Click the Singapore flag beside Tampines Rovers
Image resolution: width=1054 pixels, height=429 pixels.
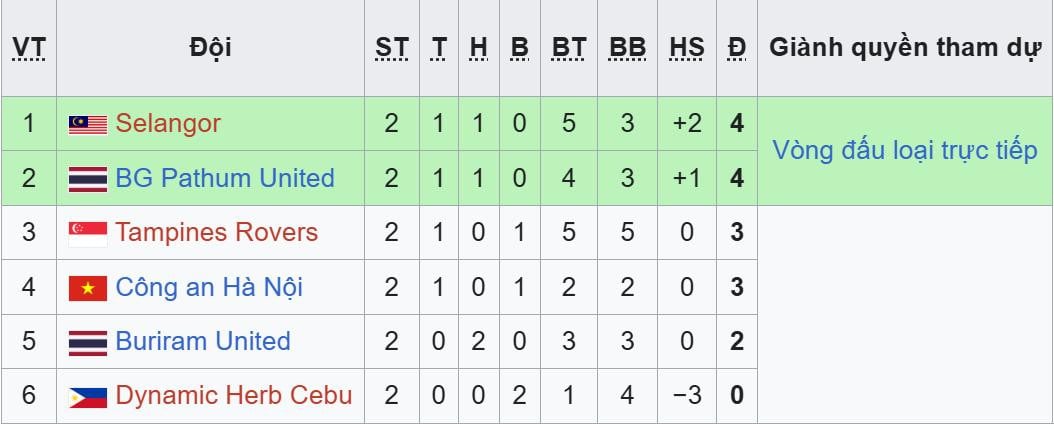click(87, 234)
